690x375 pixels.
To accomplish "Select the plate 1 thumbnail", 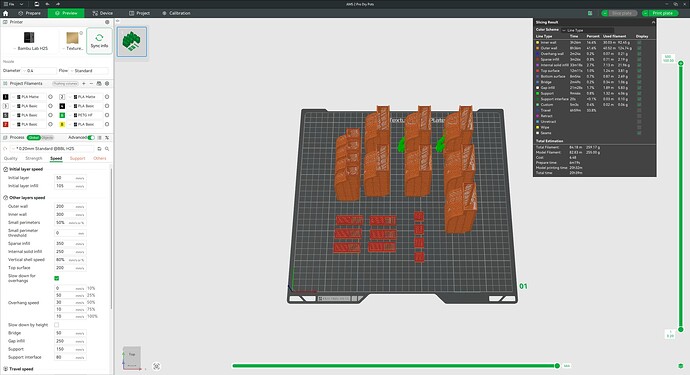I will coord(132,41).
